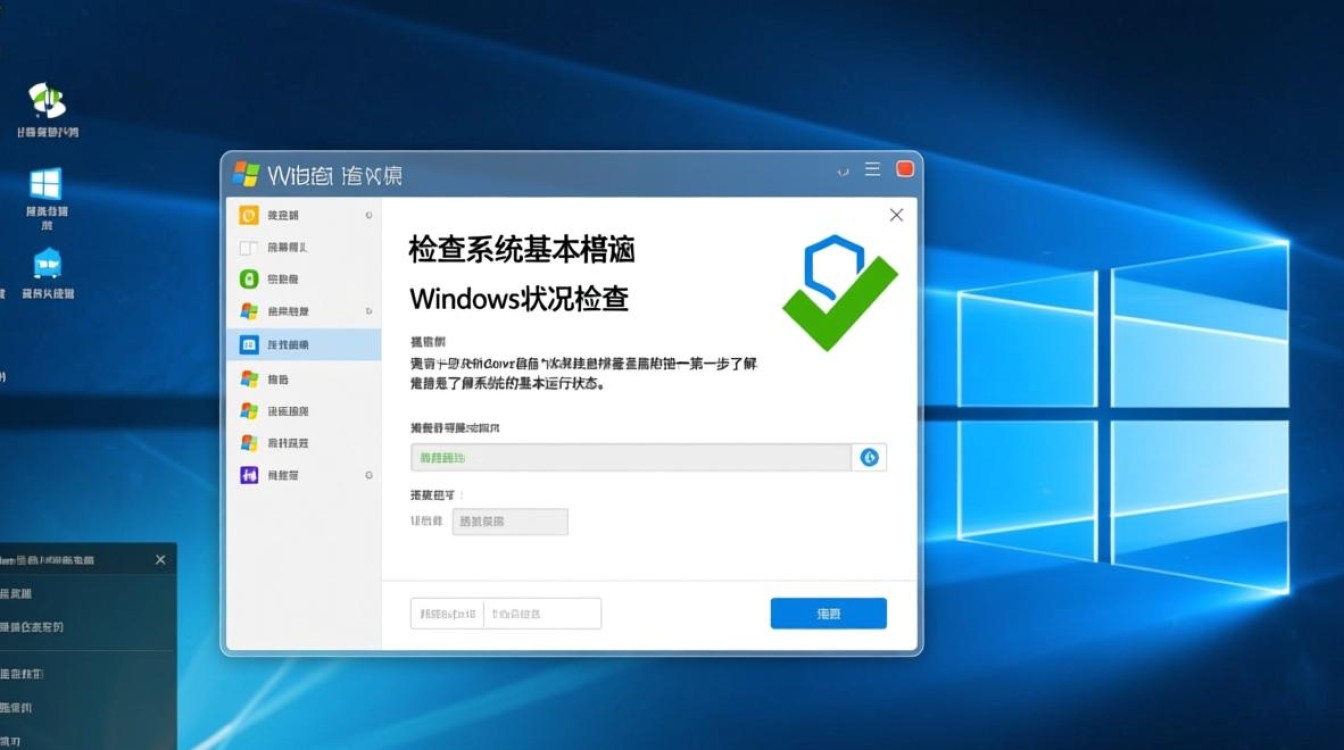Click the first Windows logo sidebar entry
Viewport: 1344px width, 750px height.
pos(250,310)
